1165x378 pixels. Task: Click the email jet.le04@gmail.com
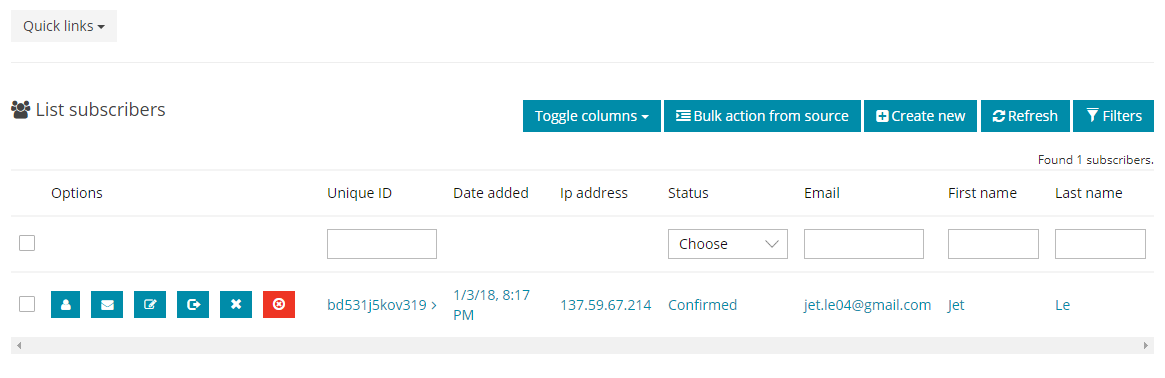868,304
